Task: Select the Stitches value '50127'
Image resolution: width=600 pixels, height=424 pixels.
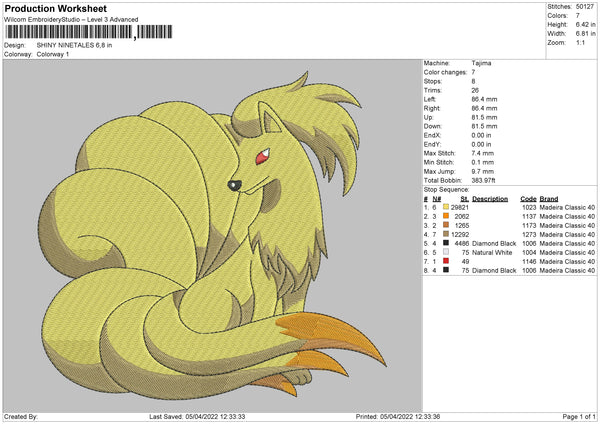Action: pyautogui.click(x=585, y=7)
